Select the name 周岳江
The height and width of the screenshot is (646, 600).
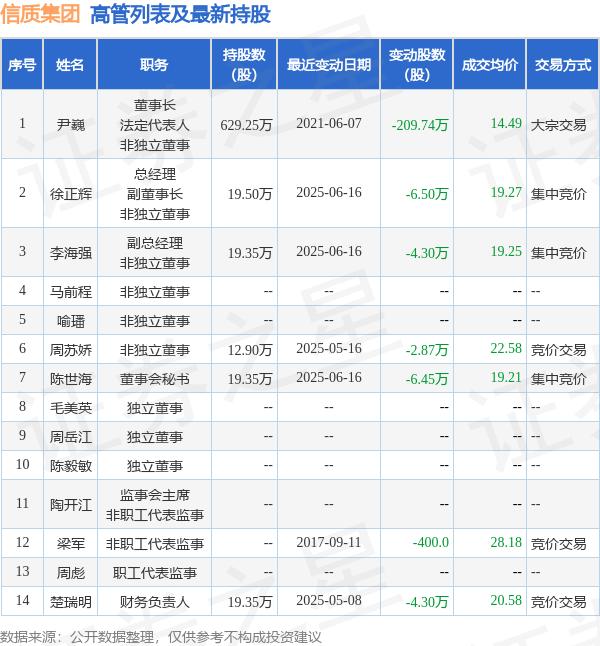(x=71, y=437)
